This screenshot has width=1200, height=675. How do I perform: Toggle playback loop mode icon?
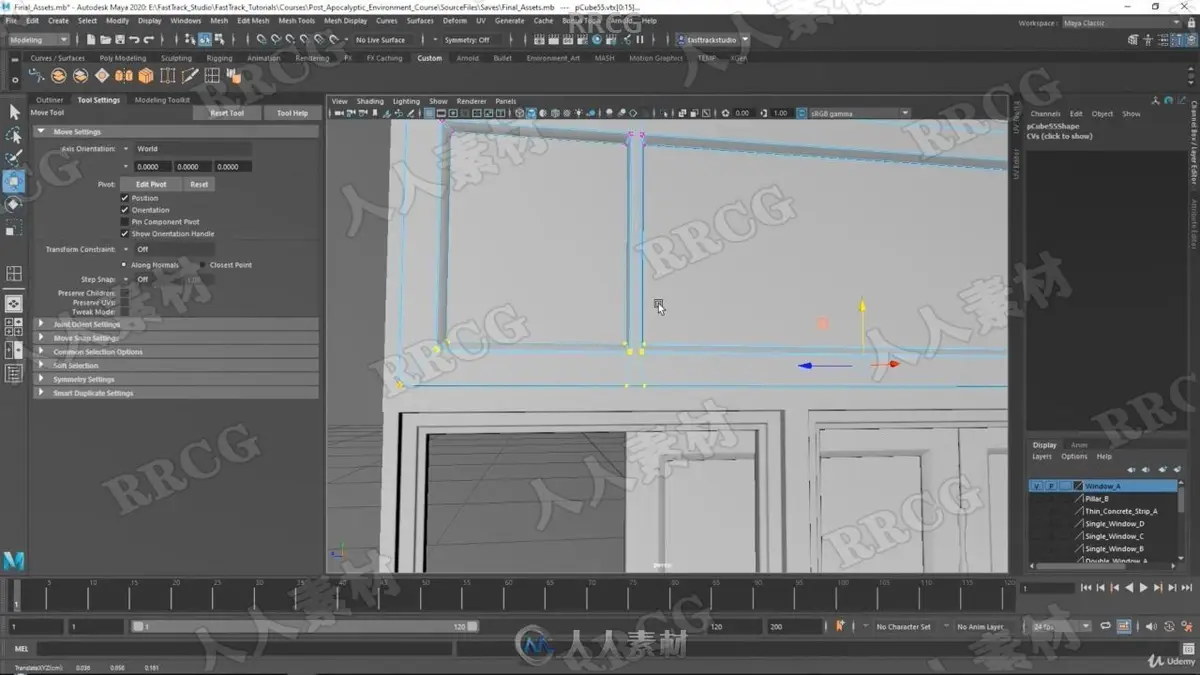pos(1106,626)
